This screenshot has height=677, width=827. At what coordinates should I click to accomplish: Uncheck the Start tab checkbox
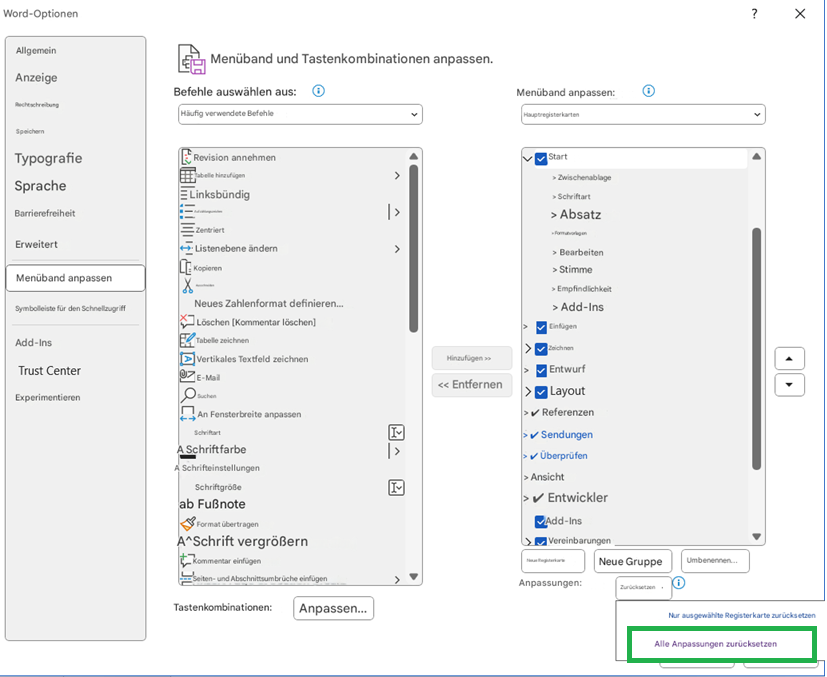click(x=541, y=158)
